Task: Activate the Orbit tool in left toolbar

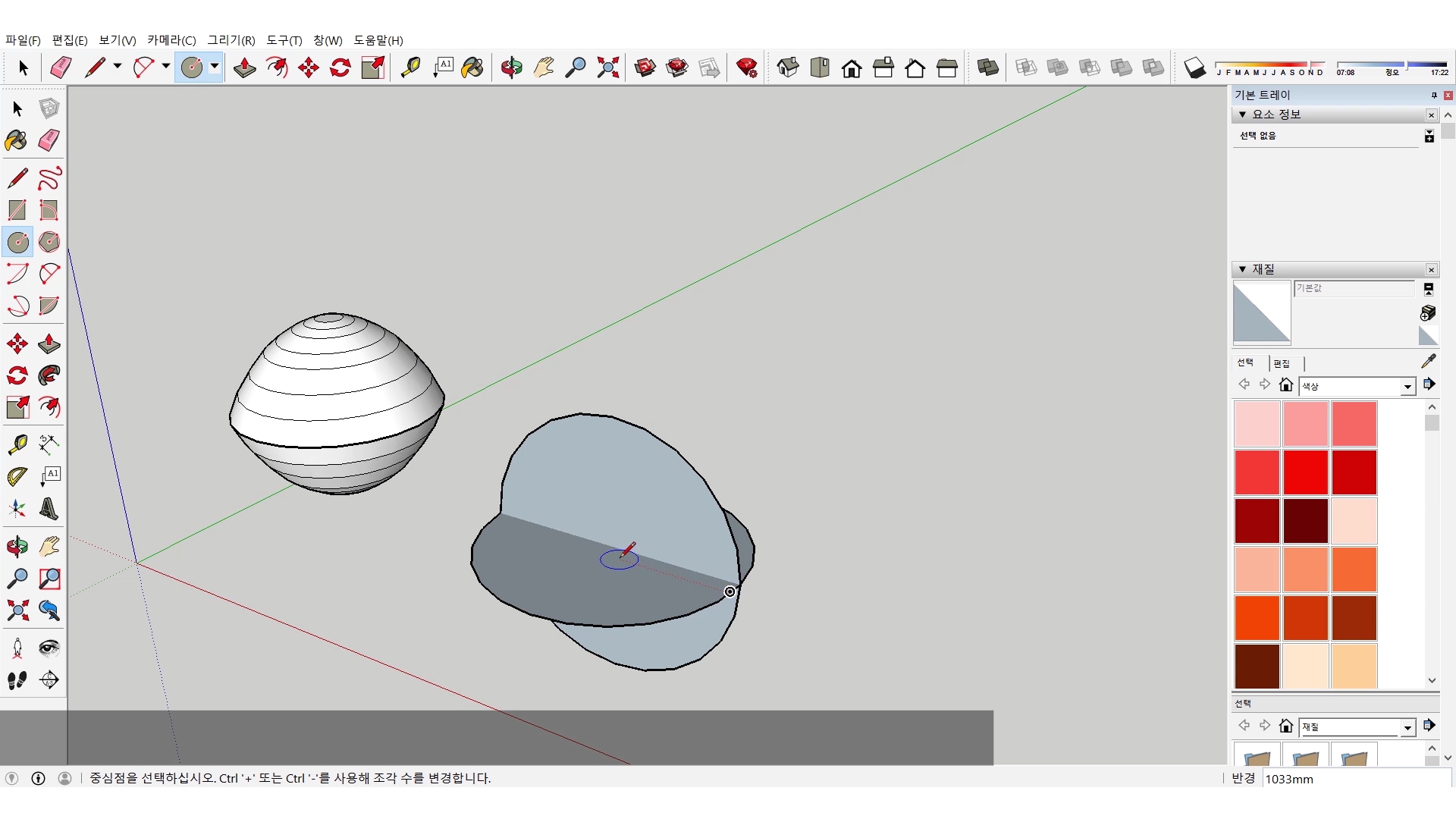Action: (x=17, y=547)
